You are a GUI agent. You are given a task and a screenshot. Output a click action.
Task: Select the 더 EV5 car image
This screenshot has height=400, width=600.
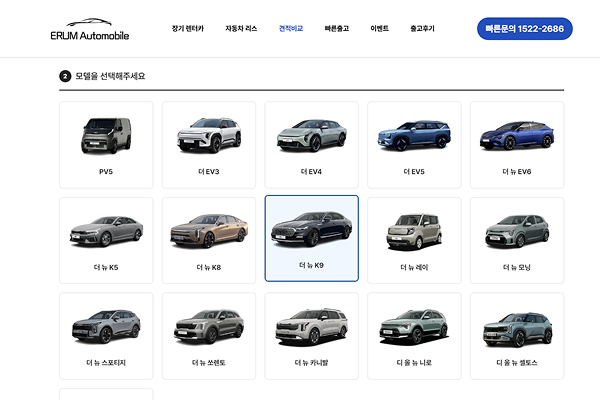[x=414, y=136]
